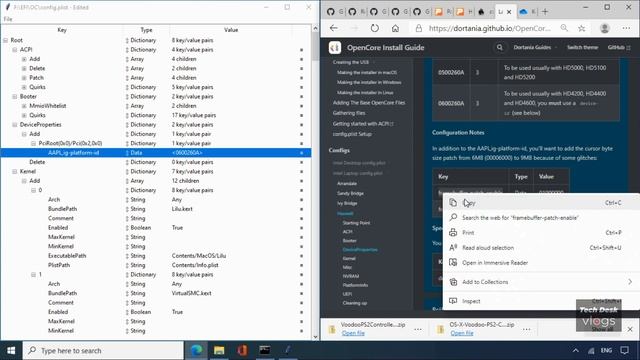Expand the ACPI Add array
640x360 pixels.
click(24, 59)
